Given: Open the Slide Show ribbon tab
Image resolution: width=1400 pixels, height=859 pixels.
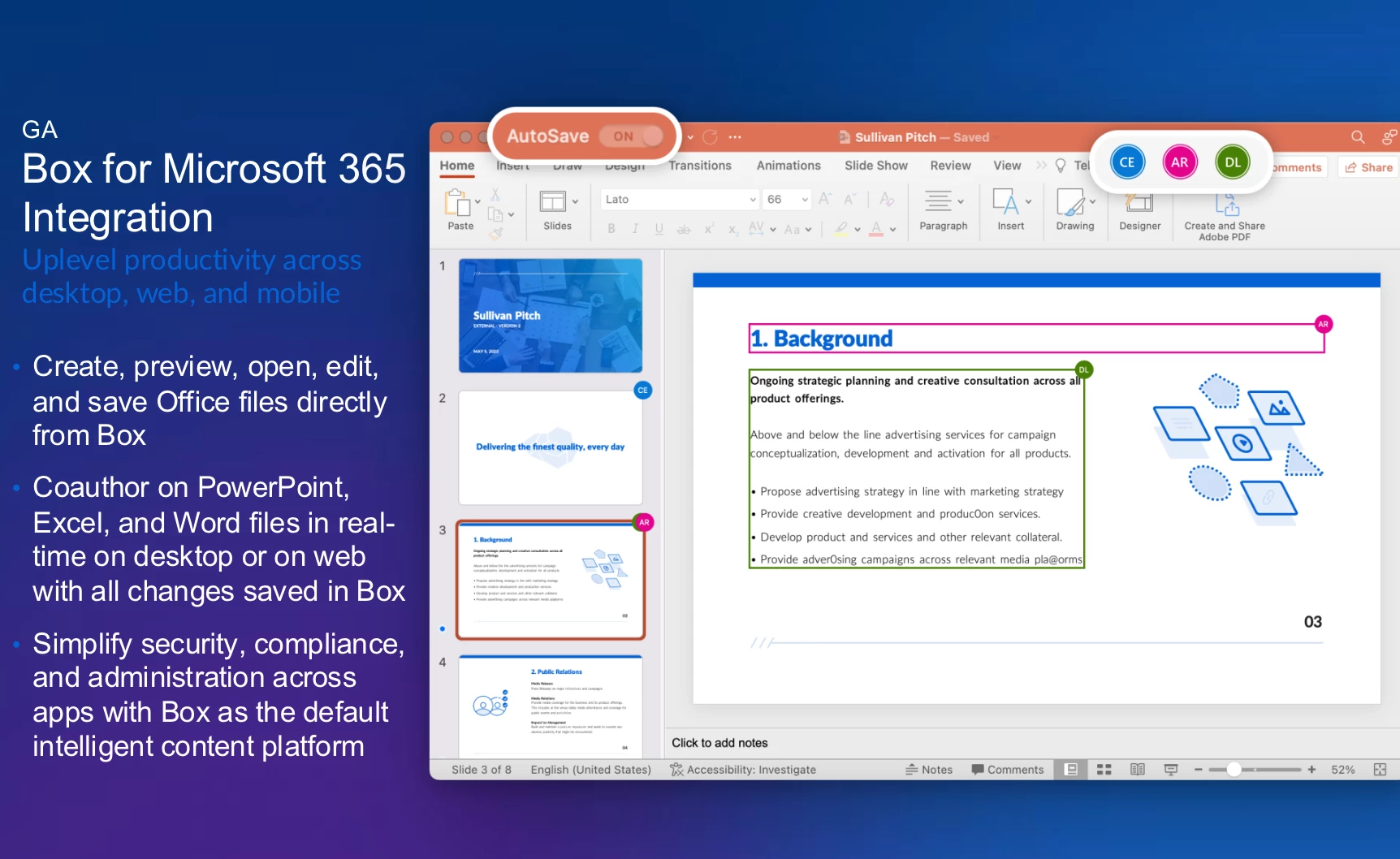Looking at the screenshot, I should click(876, 166).
